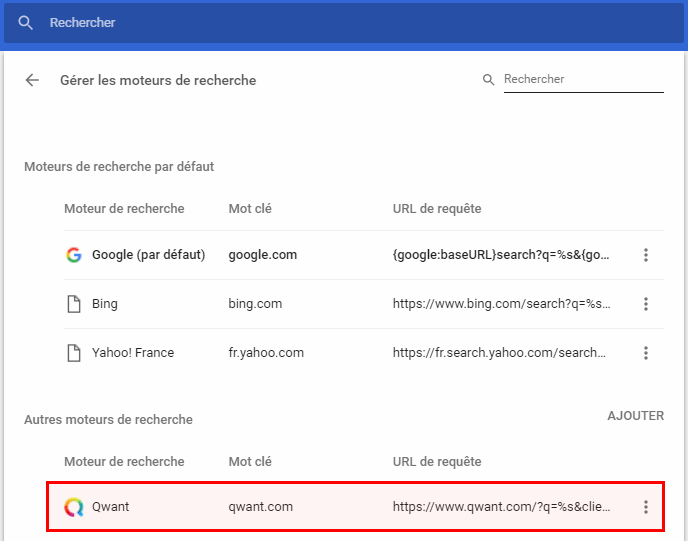The image size is (688, 541).
Task: Click the Bing query URL text
Action: coord(501,304)
